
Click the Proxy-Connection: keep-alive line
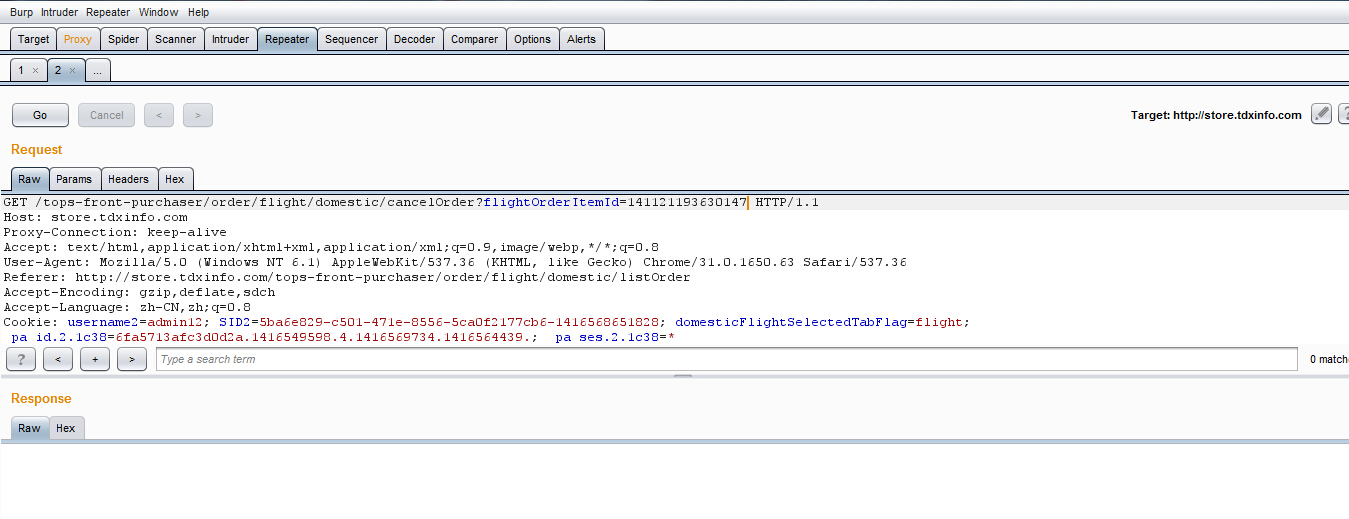point(115,232)
